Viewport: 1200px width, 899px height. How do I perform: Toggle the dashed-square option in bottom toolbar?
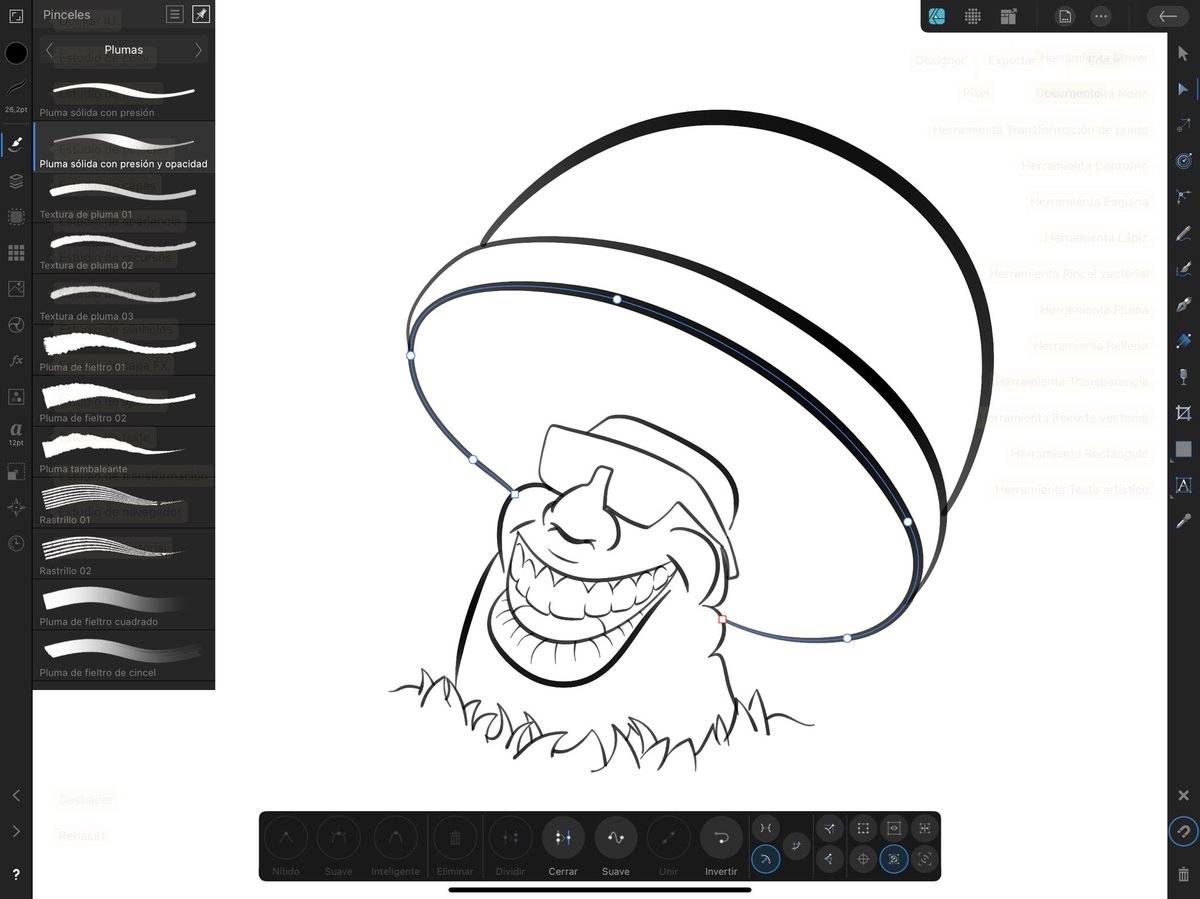[x=863, y=828]
